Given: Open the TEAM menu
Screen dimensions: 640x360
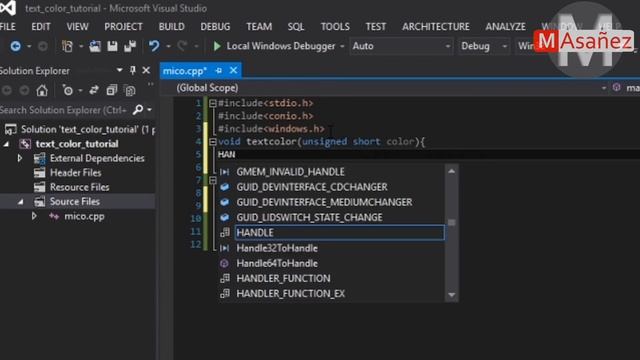Looking at the screenshot, I should (x=259, y=27).
